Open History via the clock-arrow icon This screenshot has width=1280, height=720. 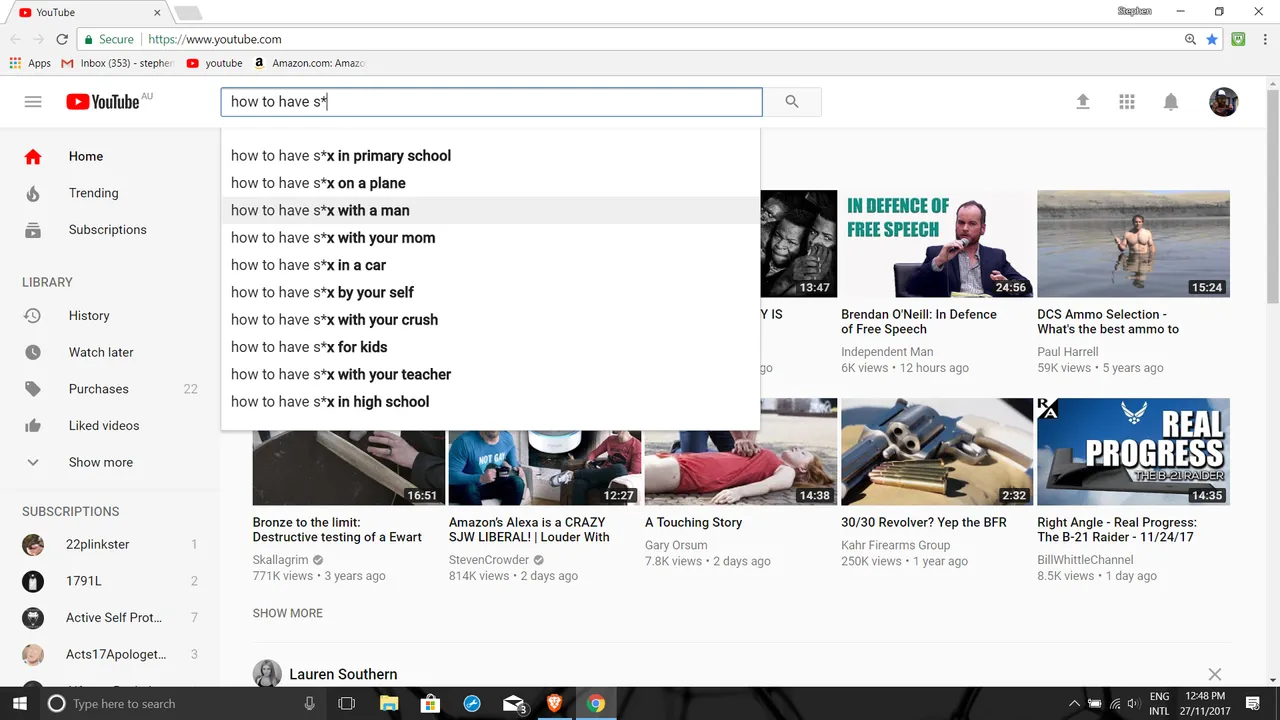point(33,316)
